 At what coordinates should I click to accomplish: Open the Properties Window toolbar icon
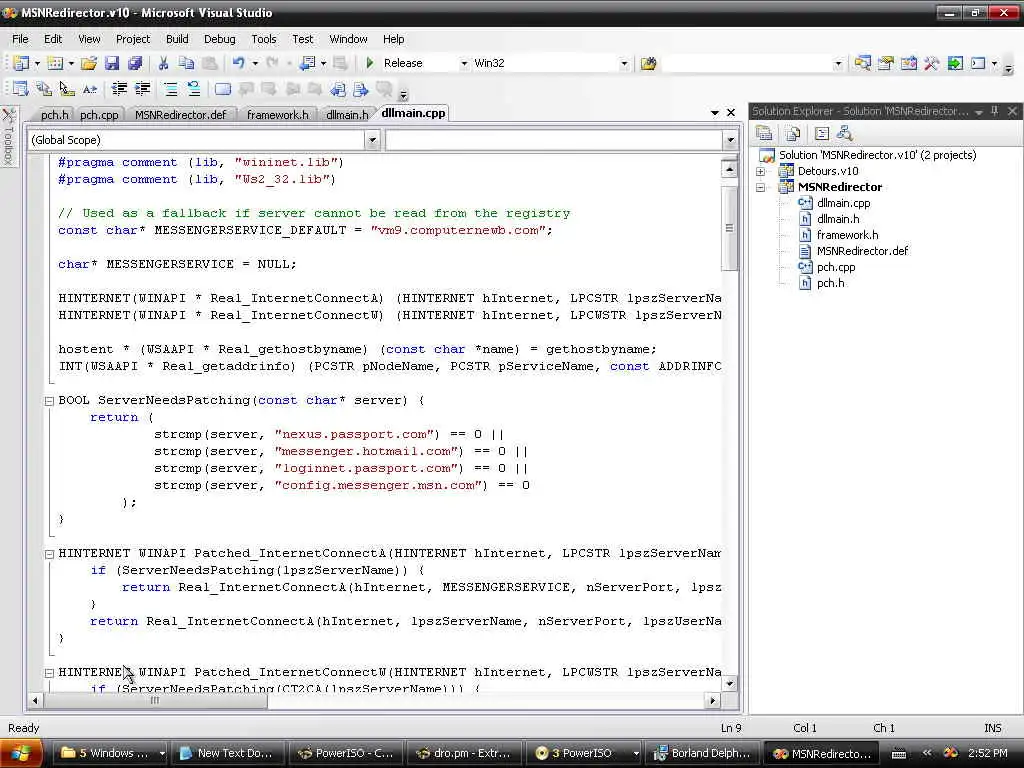(x=886, y=63)
